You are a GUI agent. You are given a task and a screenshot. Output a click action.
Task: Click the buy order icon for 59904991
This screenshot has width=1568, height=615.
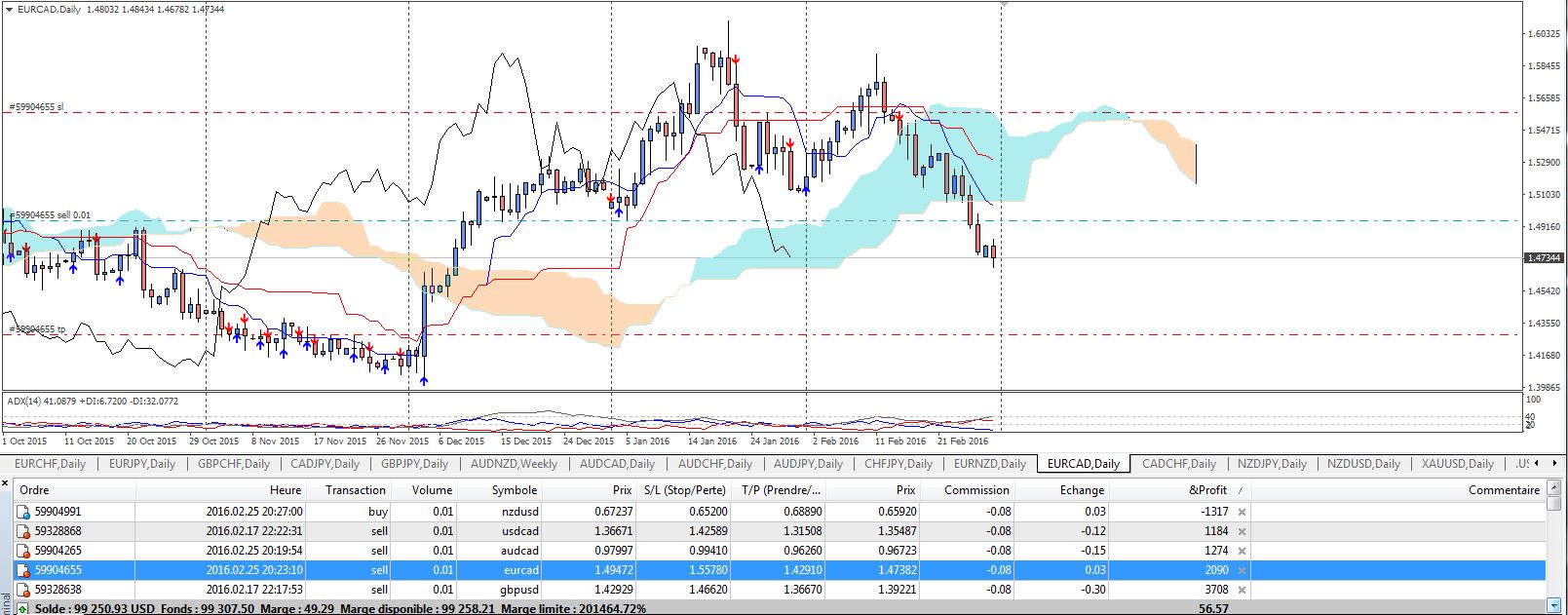point(23,512)
